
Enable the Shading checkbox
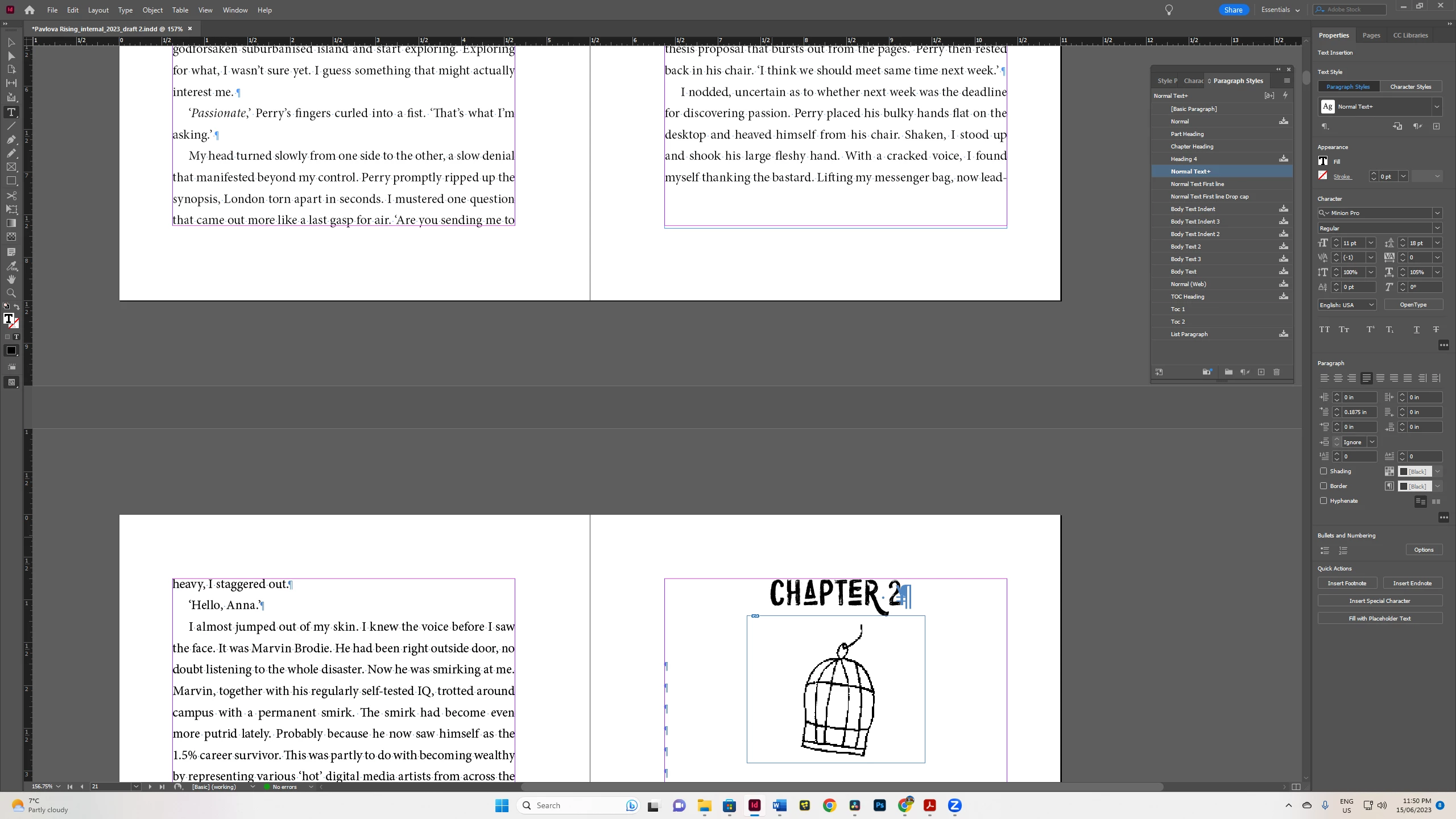click(x=1323, y=471)
